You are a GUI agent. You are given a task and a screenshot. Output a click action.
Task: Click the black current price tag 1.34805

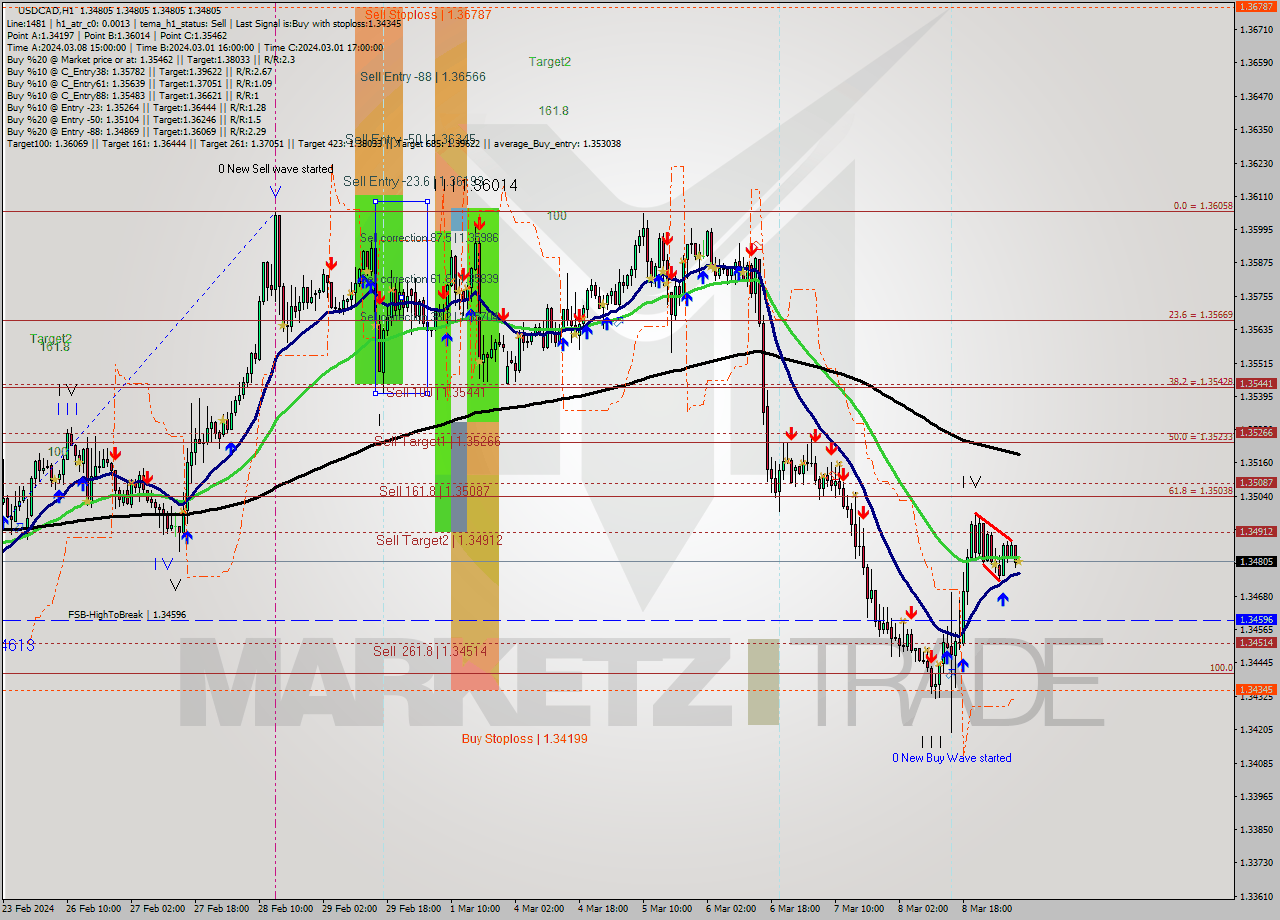click(x=1255, y=561)
